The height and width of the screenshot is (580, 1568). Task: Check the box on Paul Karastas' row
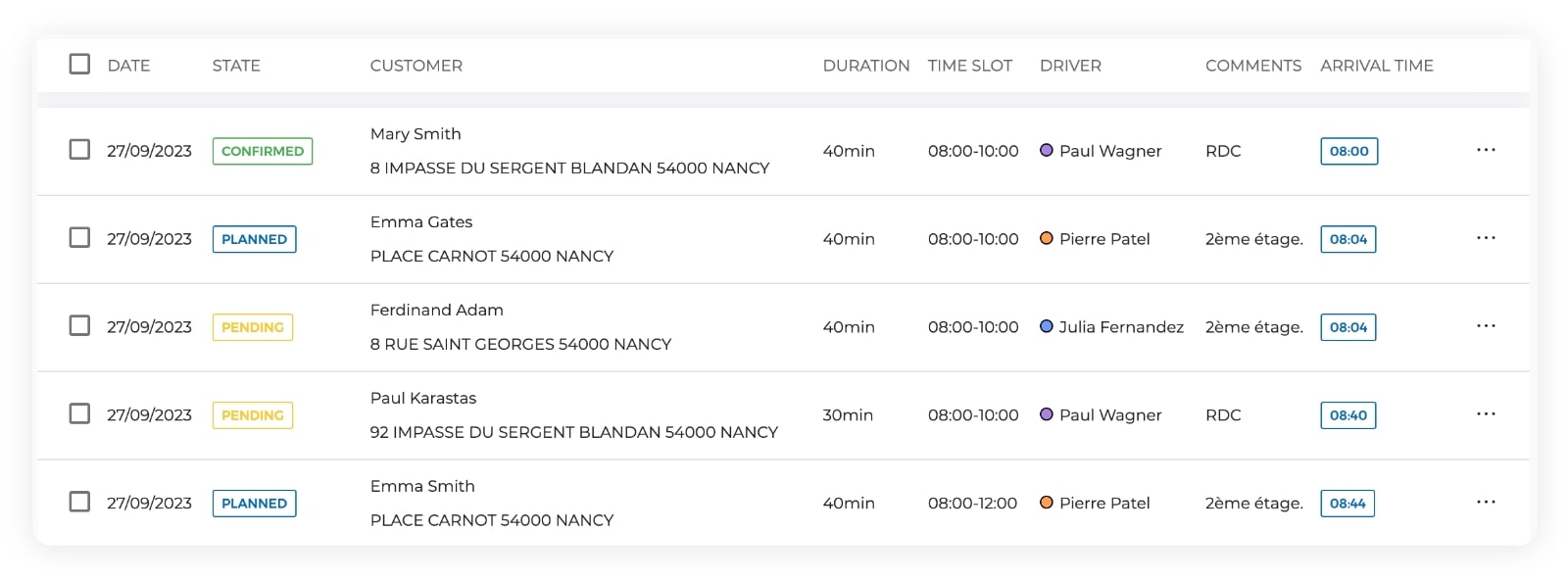tap(79, 414)
